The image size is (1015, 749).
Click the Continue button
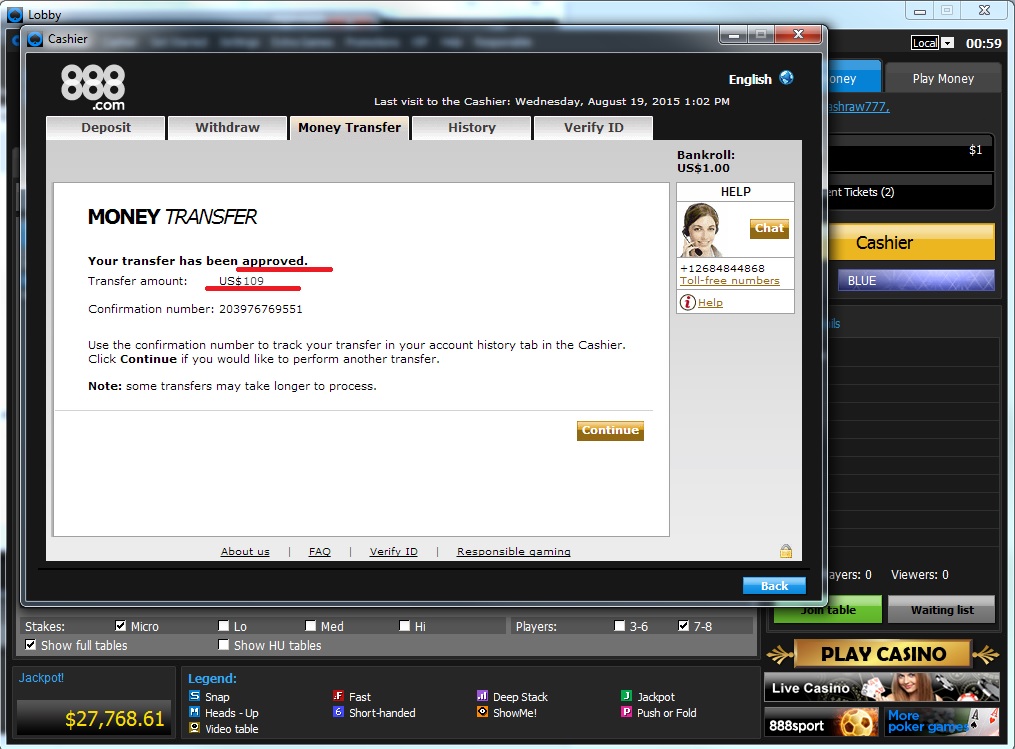(610, 430)
